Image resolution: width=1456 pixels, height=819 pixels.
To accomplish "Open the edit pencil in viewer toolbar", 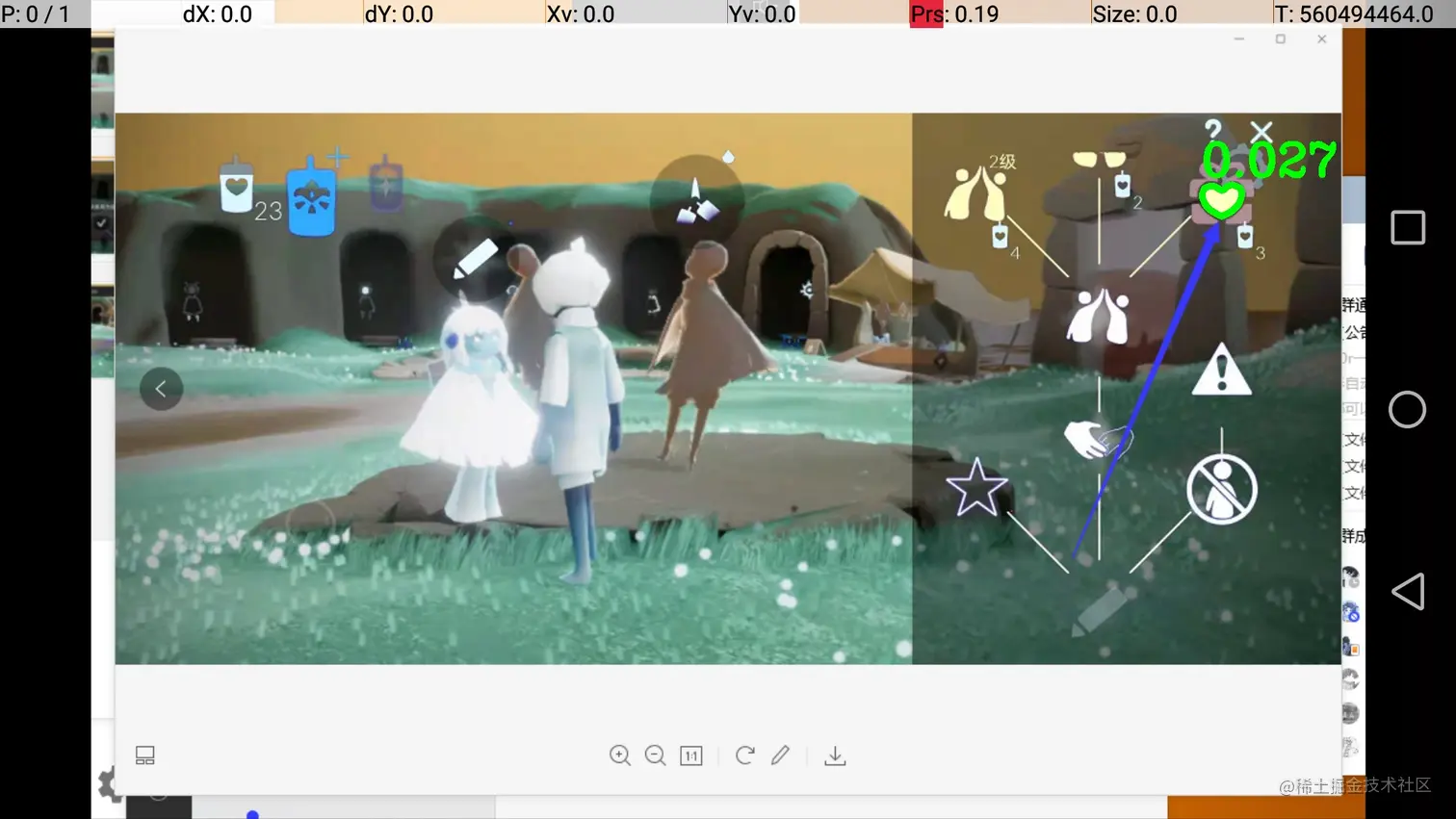I will click(780, 755).
